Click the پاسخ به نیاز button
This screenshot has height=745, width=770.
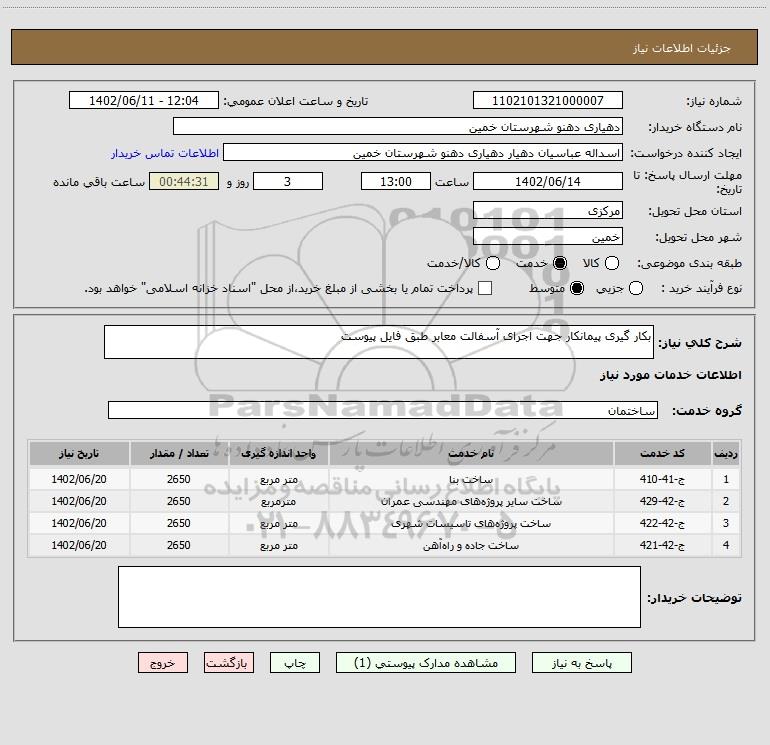pyautogui.click(x=581, y=663)
